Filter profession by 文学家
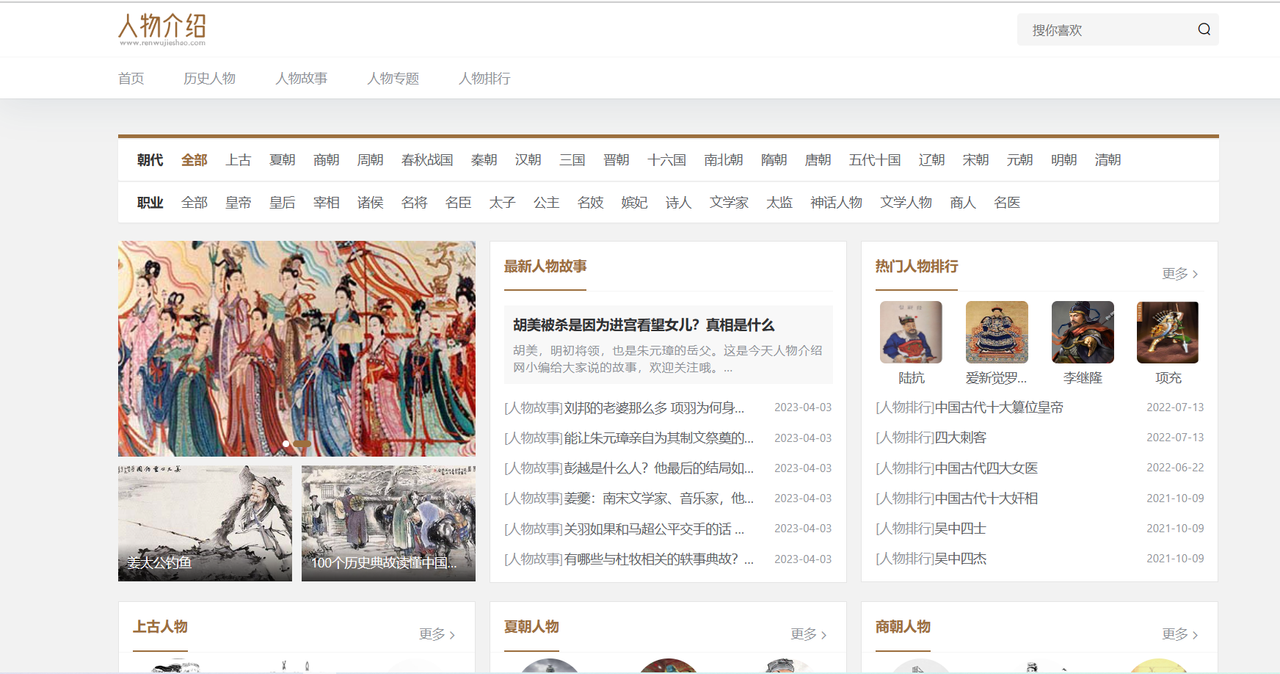This screenshot has height=674, width=1280. (729, 202)
